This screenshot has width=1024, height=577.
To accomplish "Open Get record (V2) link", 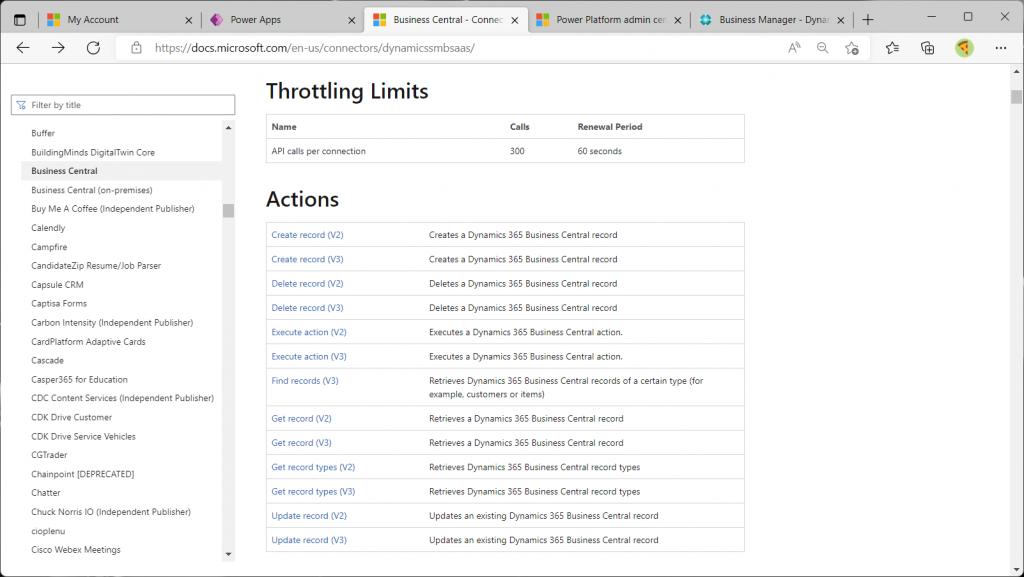I will (x=302, y=418).
